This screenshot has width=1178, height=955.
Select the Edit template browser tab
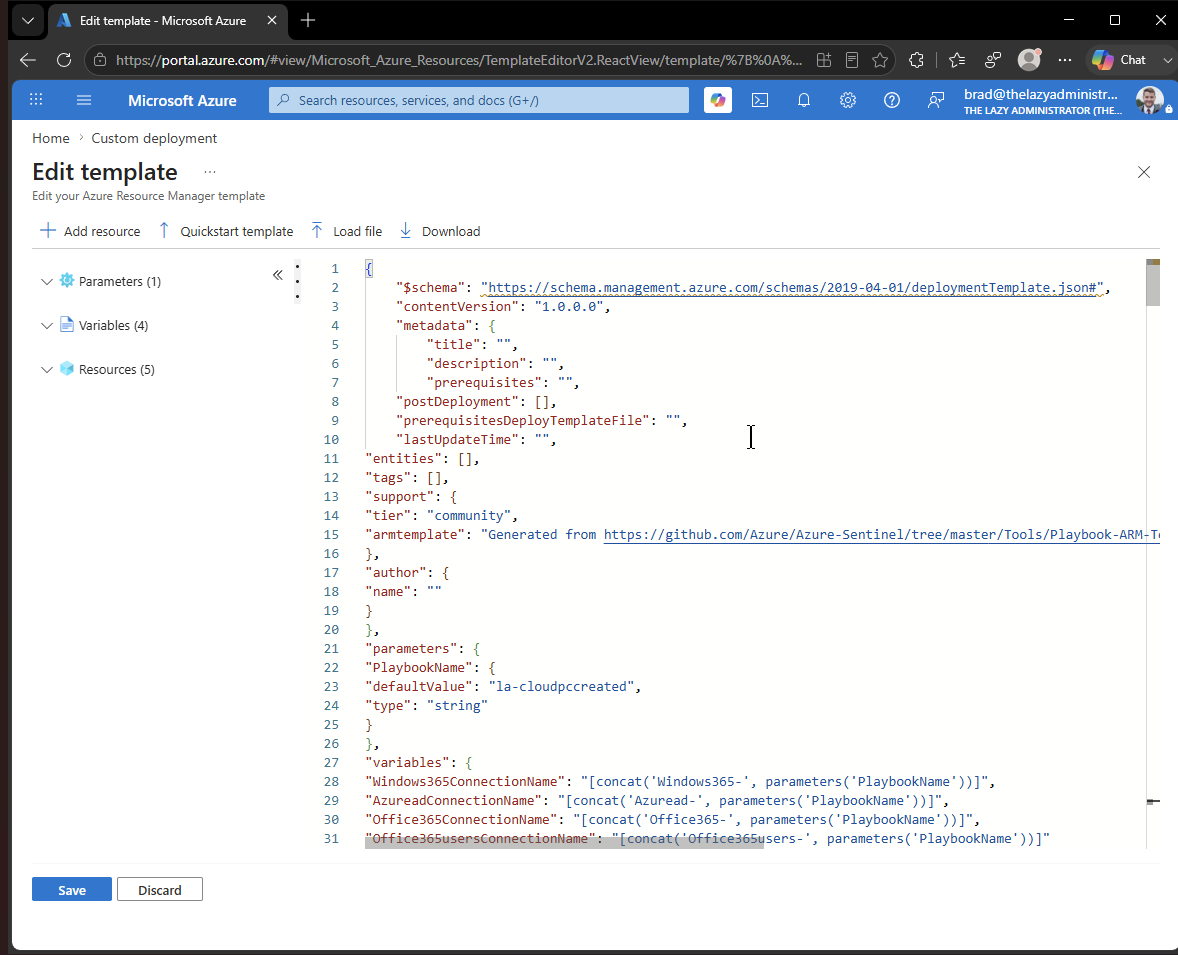coord(162,20)
